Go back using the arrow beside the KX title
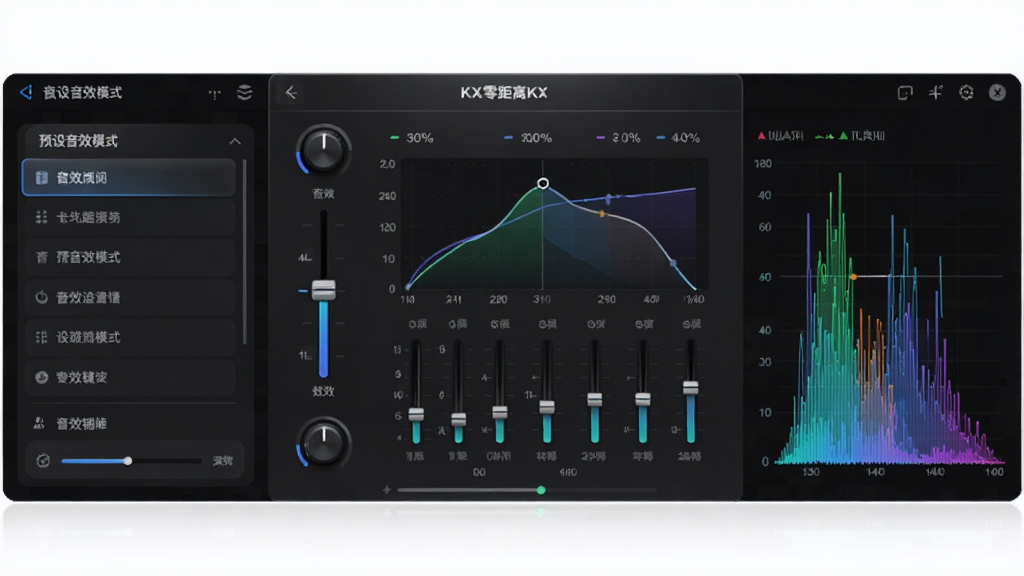The height and width of the screenshot is (576, 1024). [x=291, y=93]
